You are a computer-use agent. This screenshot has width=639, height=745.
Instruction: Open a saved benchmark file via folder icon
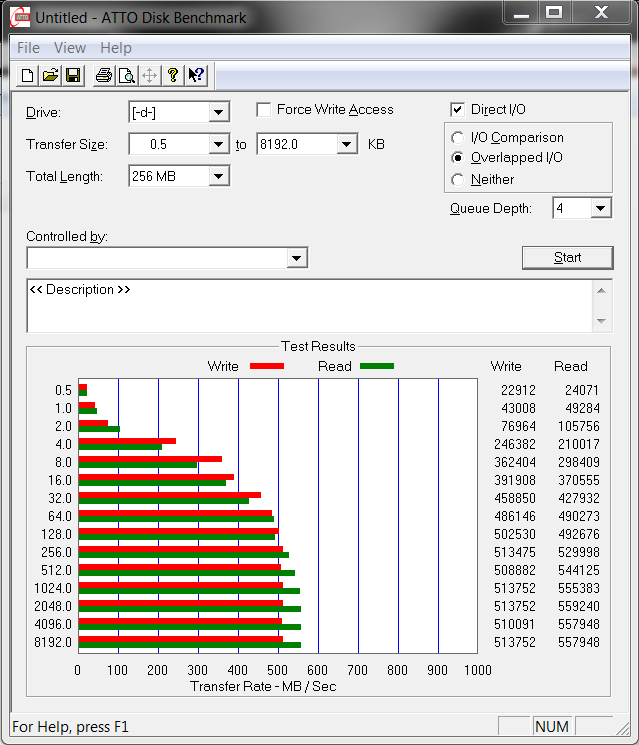(x=50, y=75)
